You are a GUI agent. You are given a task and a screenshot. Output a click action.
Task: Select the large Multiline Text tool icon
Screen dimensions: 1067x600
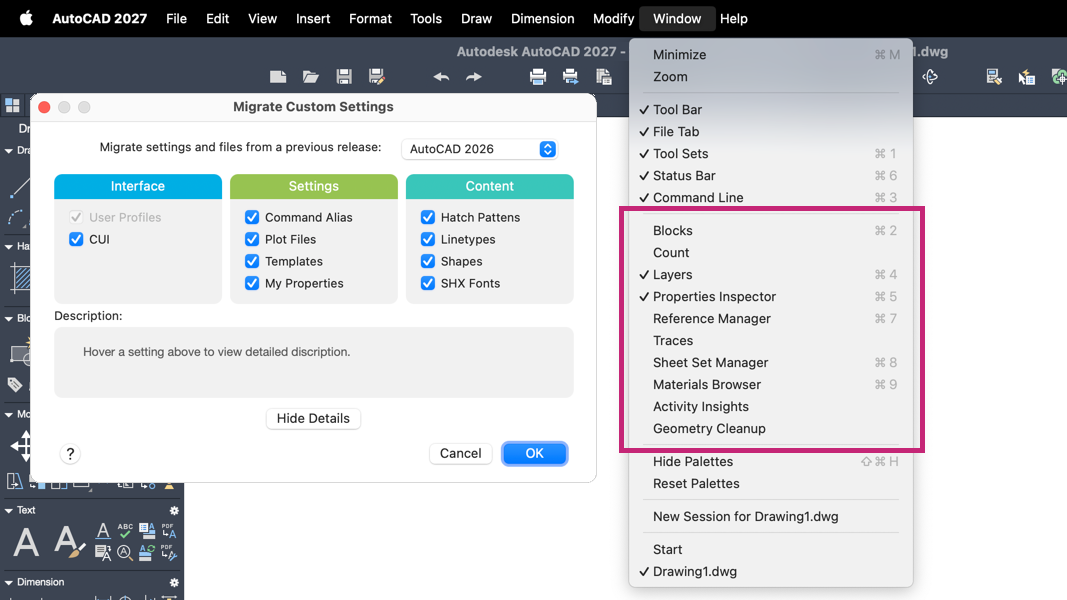click(x=26, y=542)
